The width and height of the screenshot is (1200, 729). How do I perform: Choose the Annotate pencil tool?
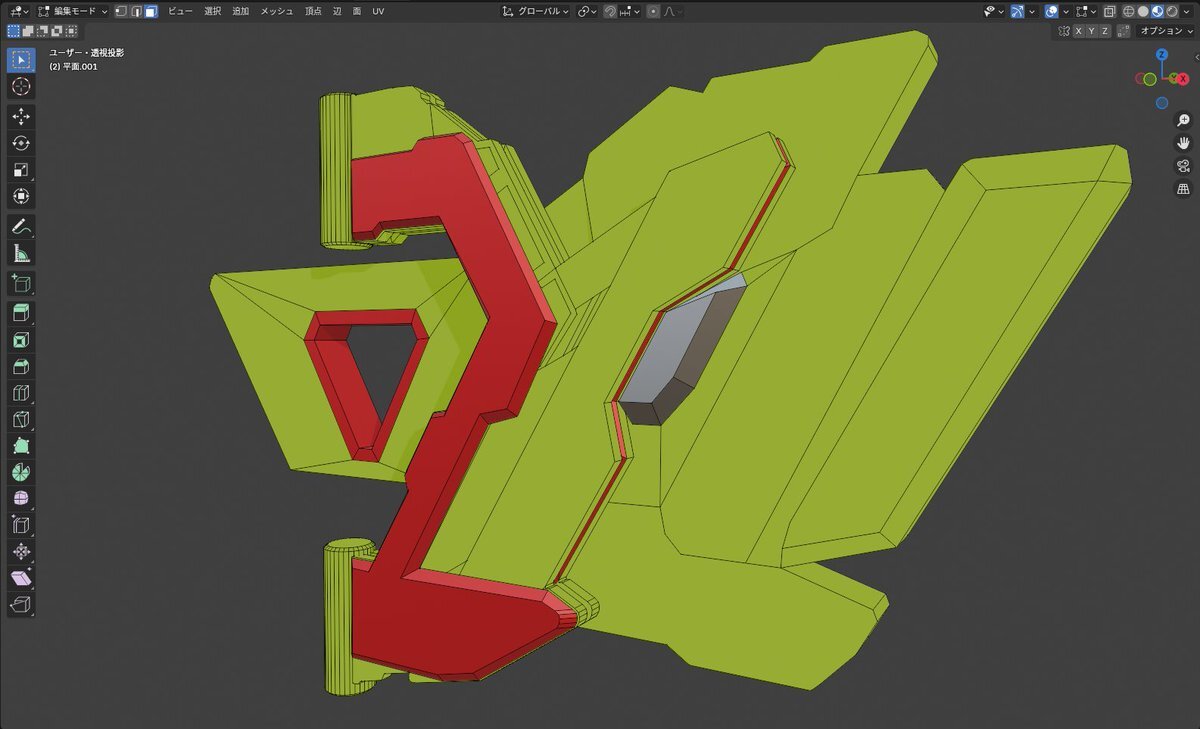coord(21,227)
